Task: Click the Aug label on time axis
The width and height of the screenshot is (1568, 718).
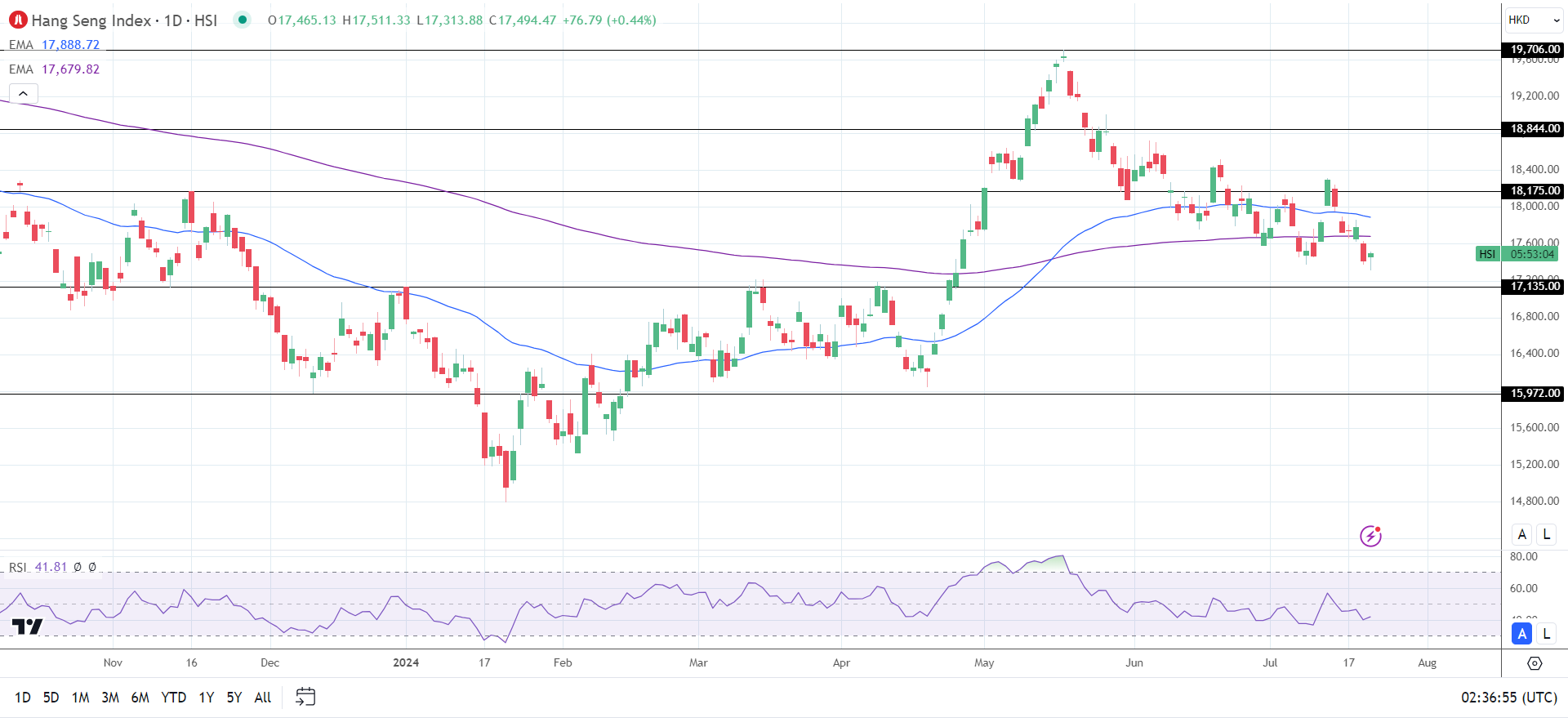Action: (1427, 662)
